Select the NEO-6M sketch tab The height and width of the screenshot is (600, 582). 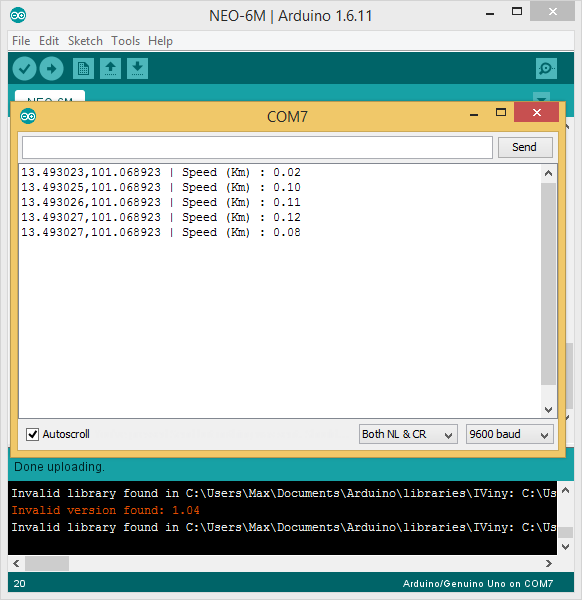pos(50,96)
